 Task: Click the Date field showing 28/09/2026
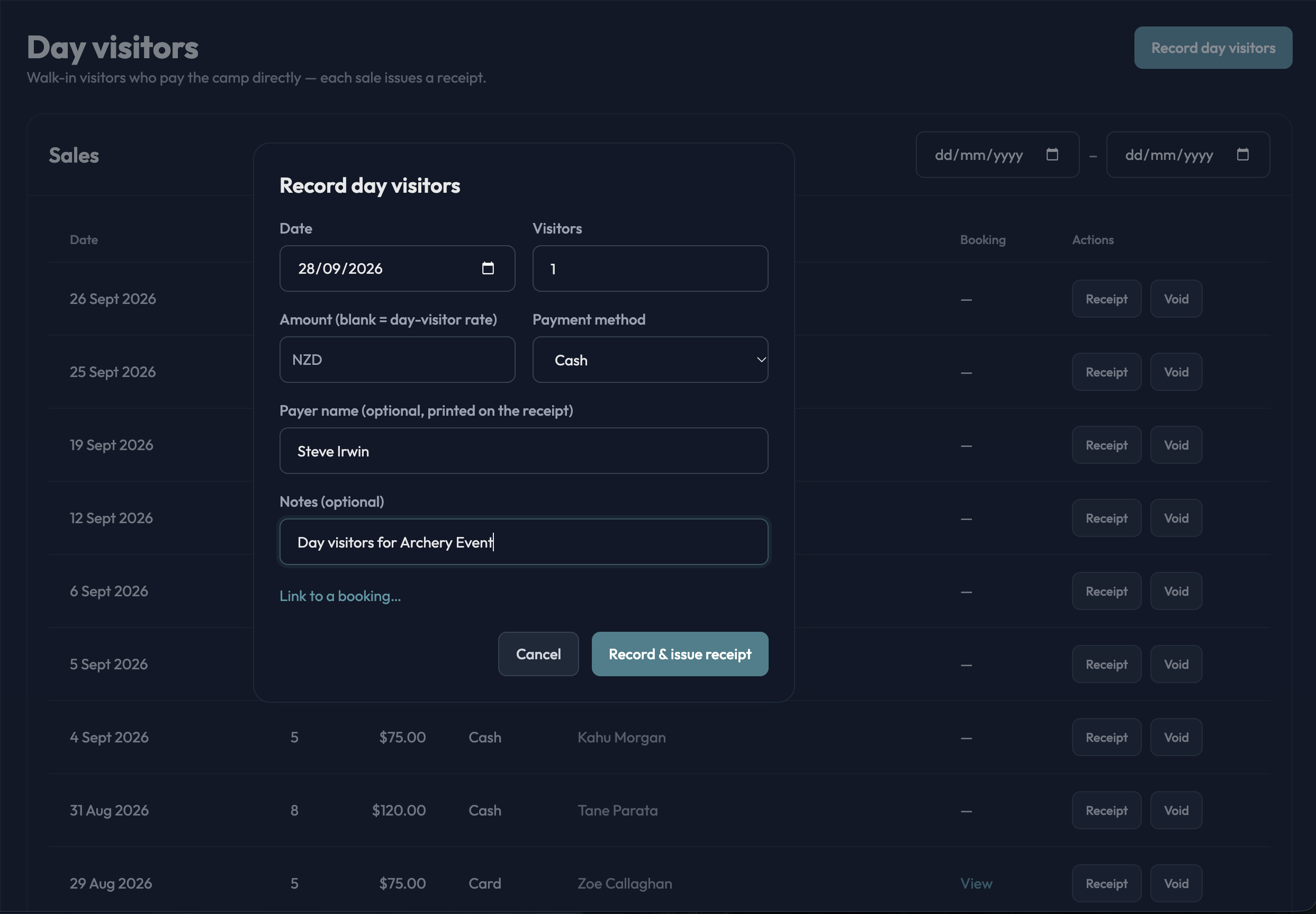click(x=397, y=268)
